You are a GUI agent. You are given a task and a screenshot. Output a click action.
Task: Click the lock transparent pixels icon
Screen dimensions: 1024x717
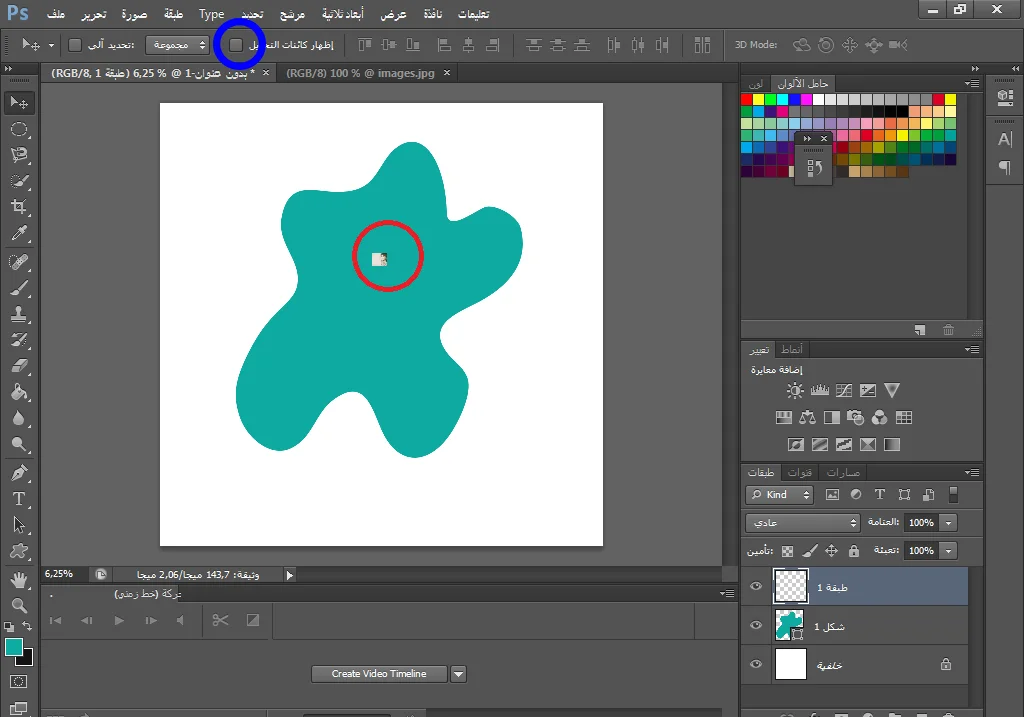787,551
